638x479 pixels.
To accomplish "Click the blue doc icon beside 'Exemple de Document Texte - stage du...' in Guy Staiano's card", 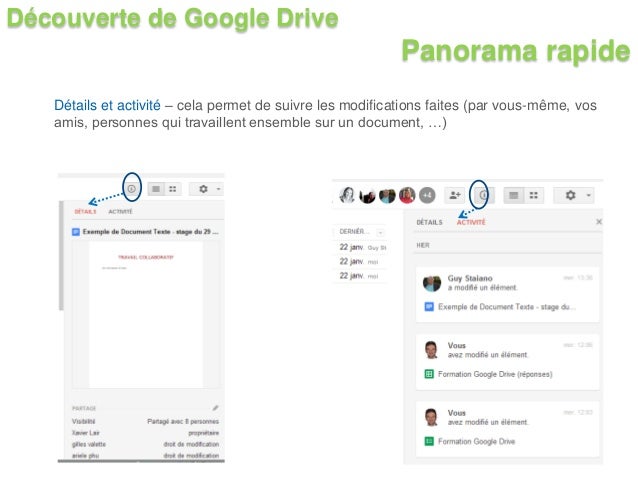I will (429, 307).
